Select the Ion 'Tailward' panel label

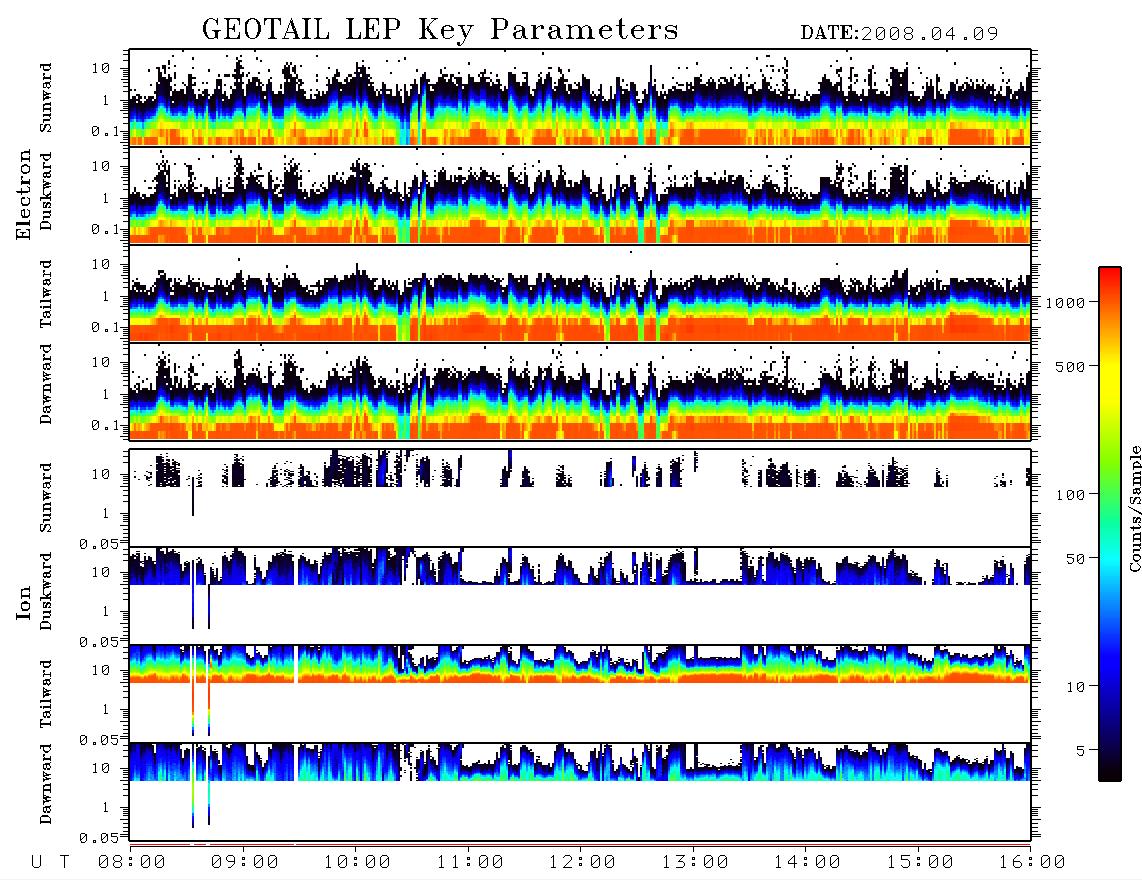coord(45,694)
